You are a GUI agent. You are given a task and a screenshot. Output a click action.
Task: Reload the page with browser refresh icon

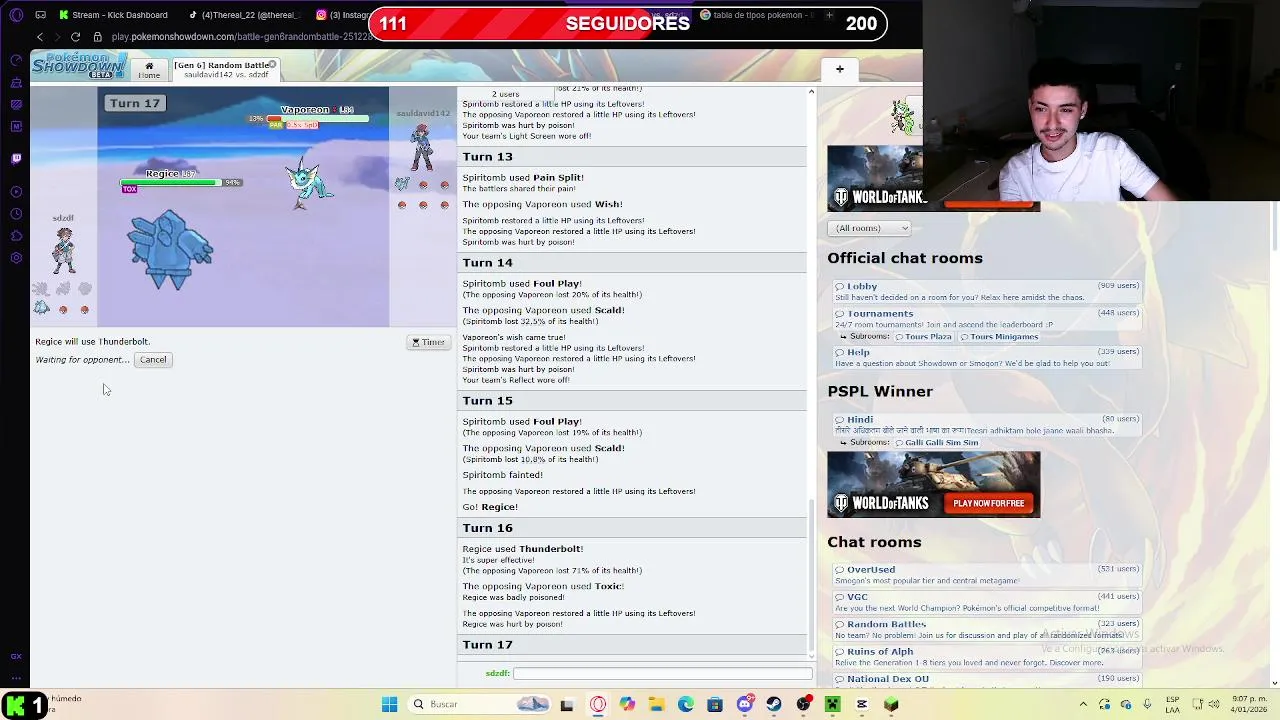(75, 37)
